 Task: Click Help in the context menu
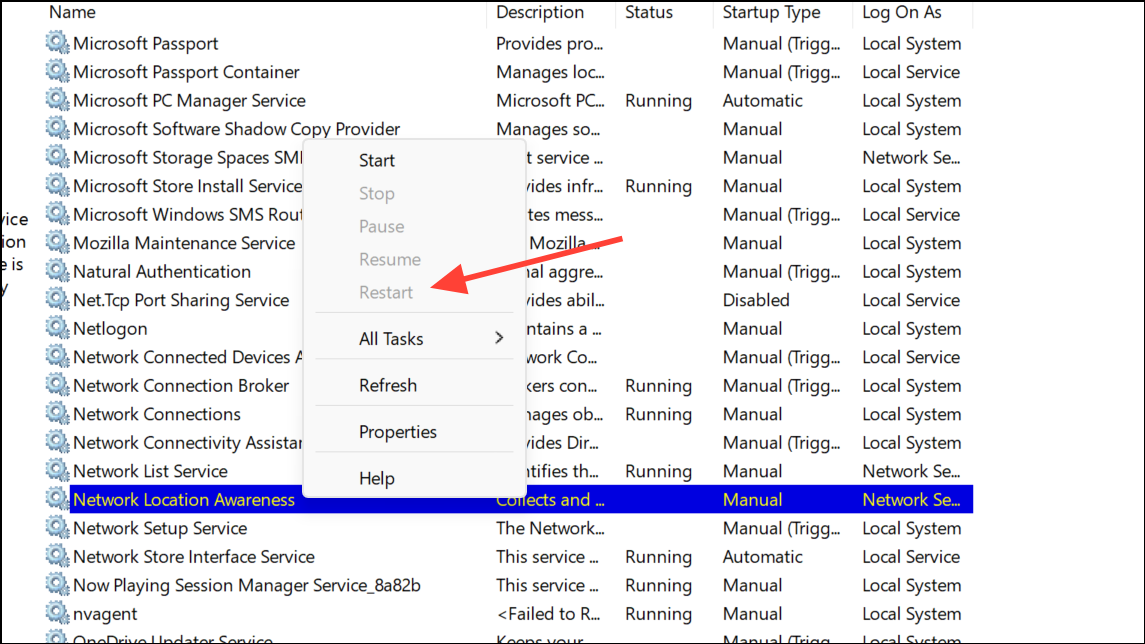pos(377,479)
